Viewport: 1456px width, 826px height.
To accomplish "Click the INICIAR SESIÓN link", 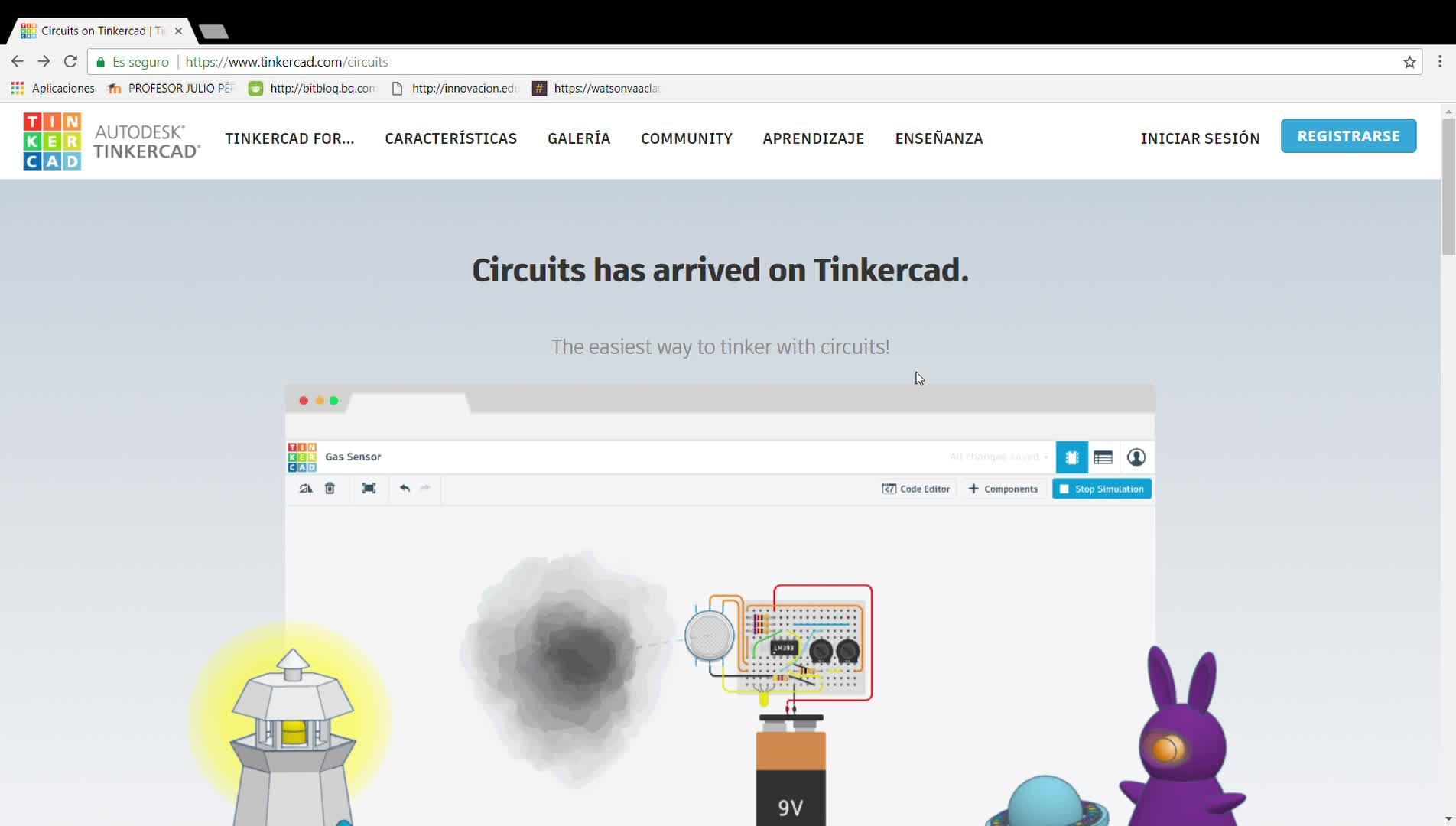I will (1200, 138).
